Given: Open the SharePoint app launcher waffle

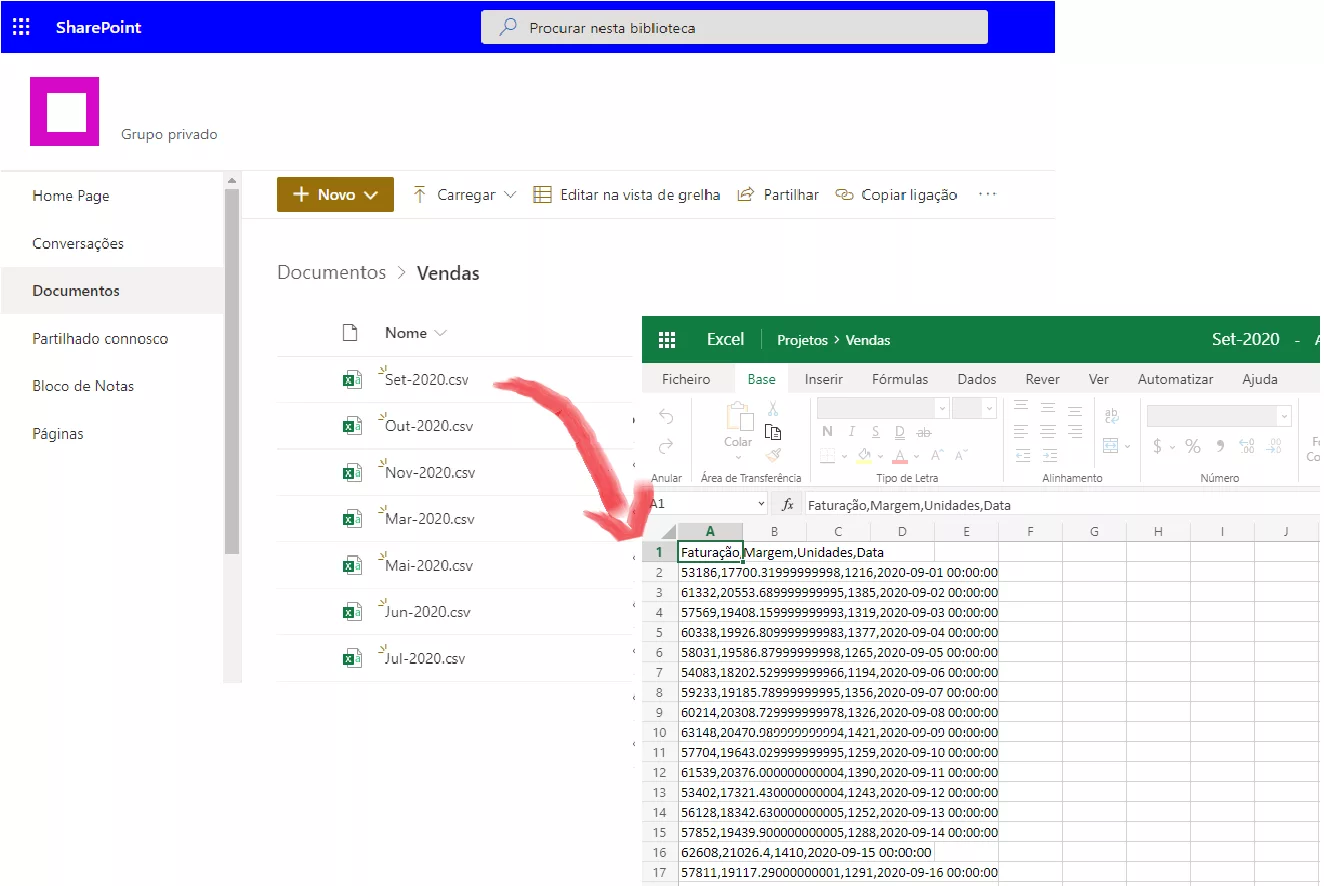Looking at the screenshot, I should coord(21,27).
